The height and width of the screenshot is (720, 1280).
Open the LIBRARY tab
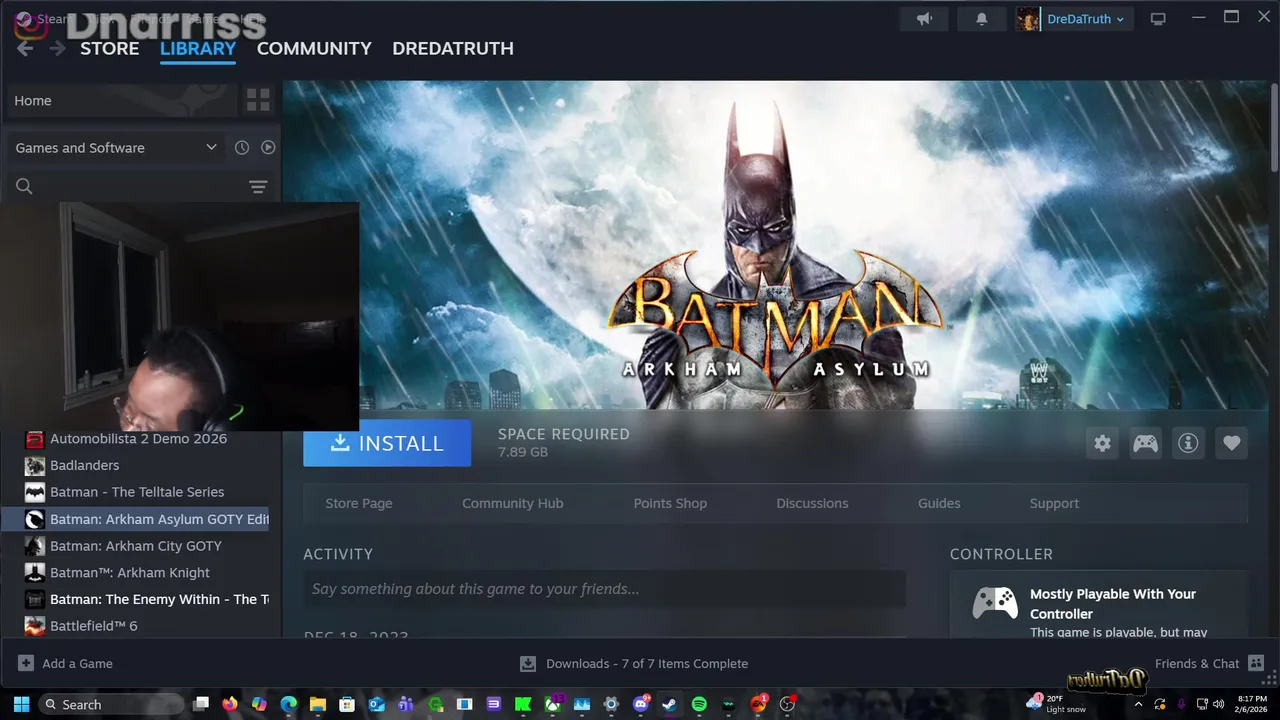click(x=198, y=48)
